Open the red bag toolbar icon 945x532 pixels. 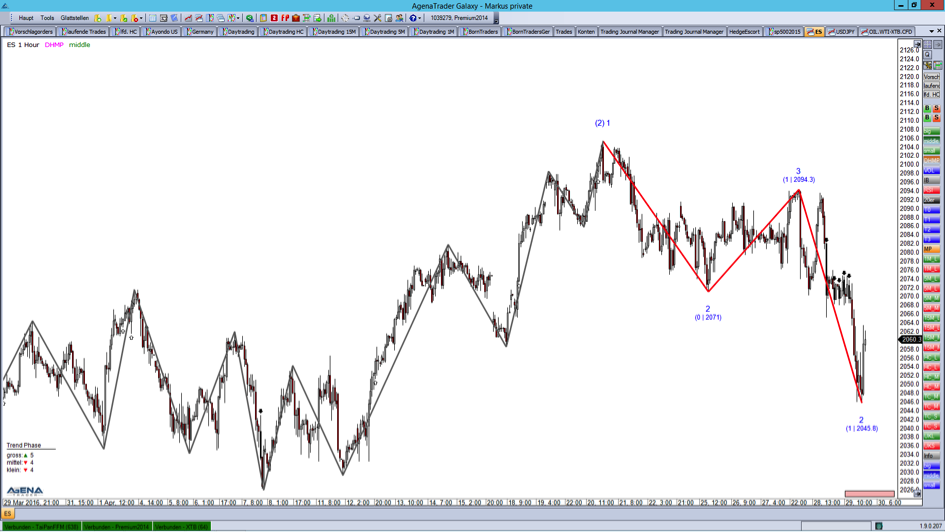point(296,18)
